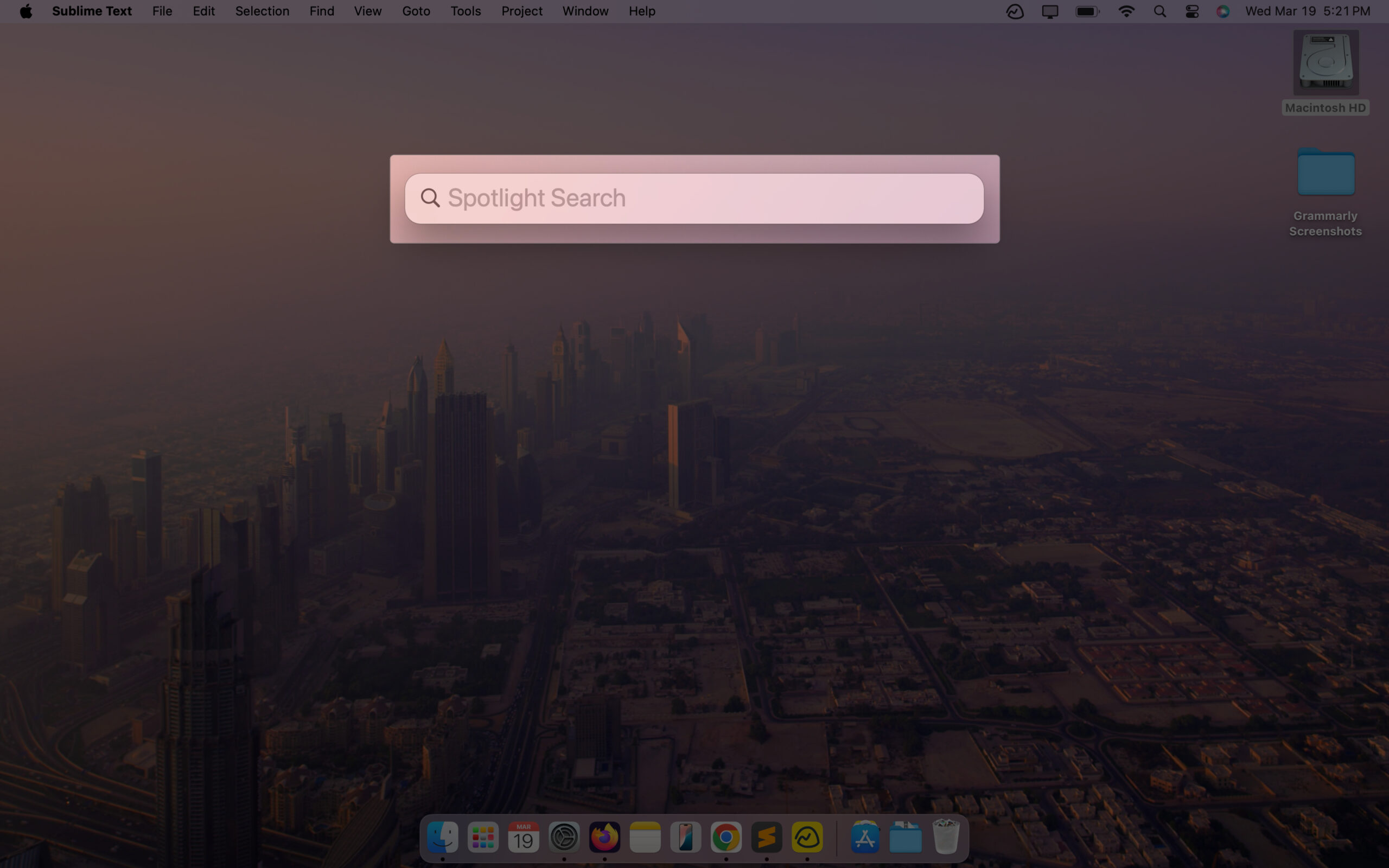Open the Goto menu

pyautogui.click(x=416, y=11)
